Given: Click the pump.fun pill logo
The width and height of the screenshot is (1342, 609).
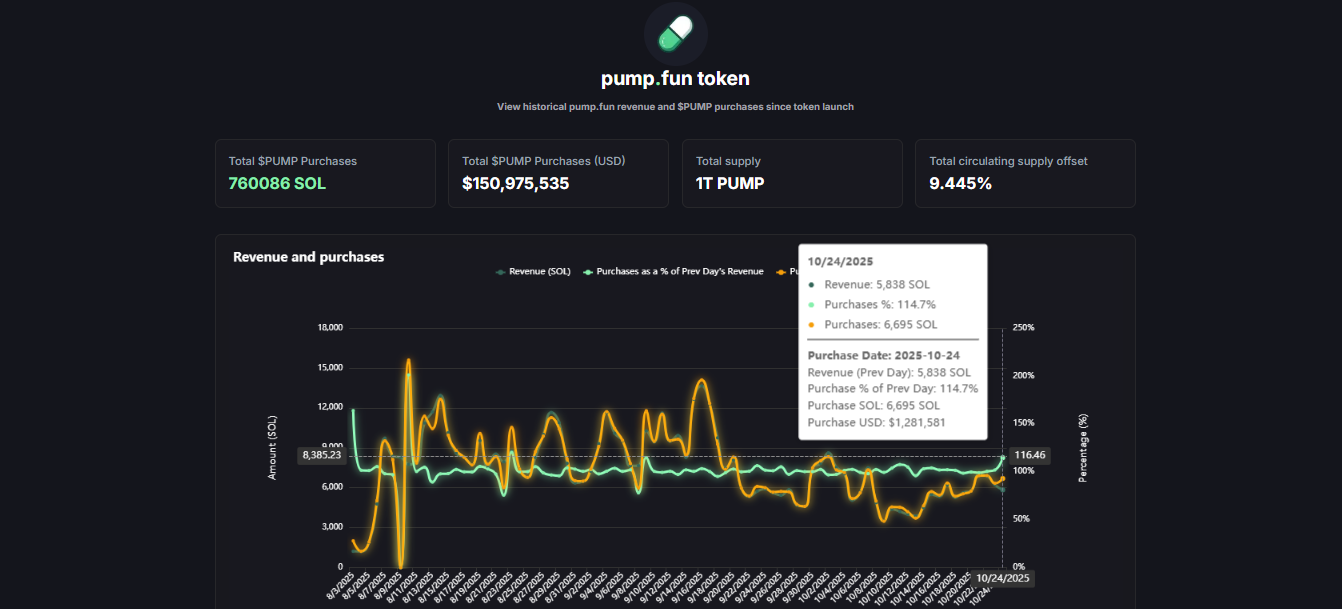Looking at the screenshot, I should (675, 34).
